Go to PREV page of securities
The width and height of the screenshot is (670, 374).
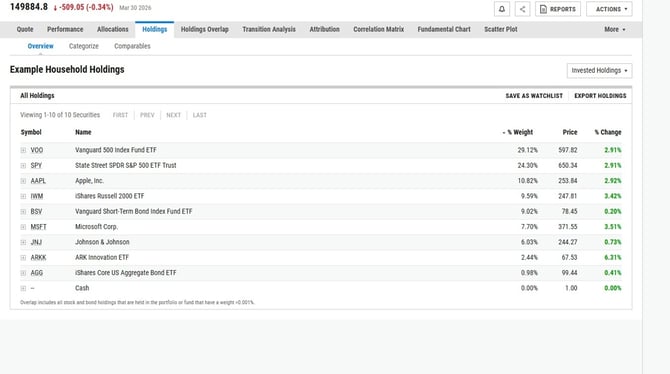(x=147, y=115)
